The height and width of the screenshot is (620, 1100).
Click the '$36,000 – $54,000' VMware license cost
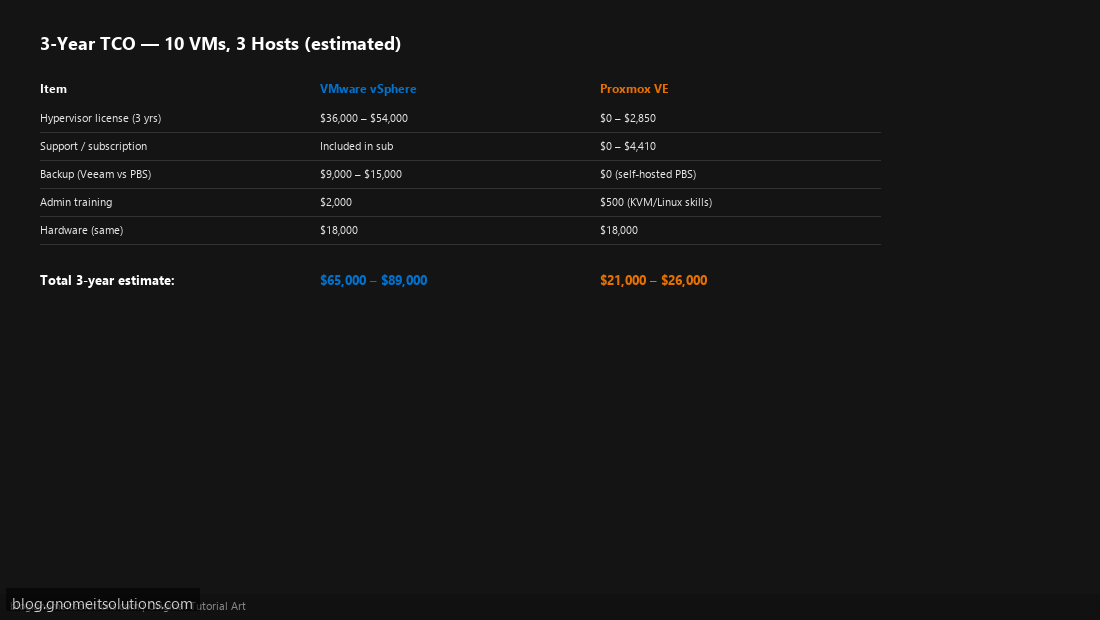[364, 119]
